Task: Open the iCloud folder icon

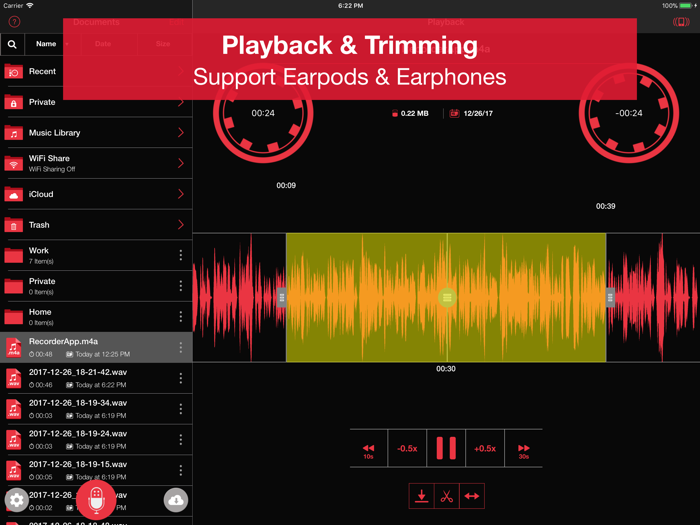Action: coord(13,195)
